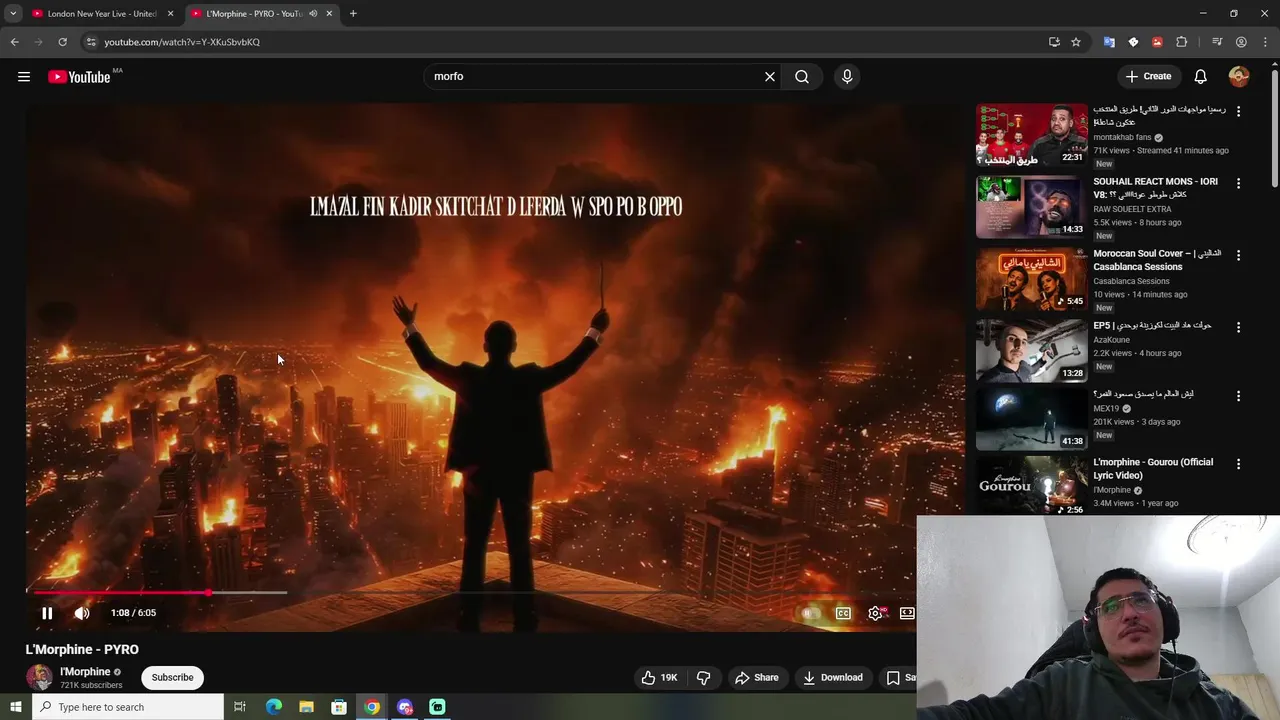
Task: Open the Moroccan Soul Cover video thumbnail
Action: point(1031,279)
